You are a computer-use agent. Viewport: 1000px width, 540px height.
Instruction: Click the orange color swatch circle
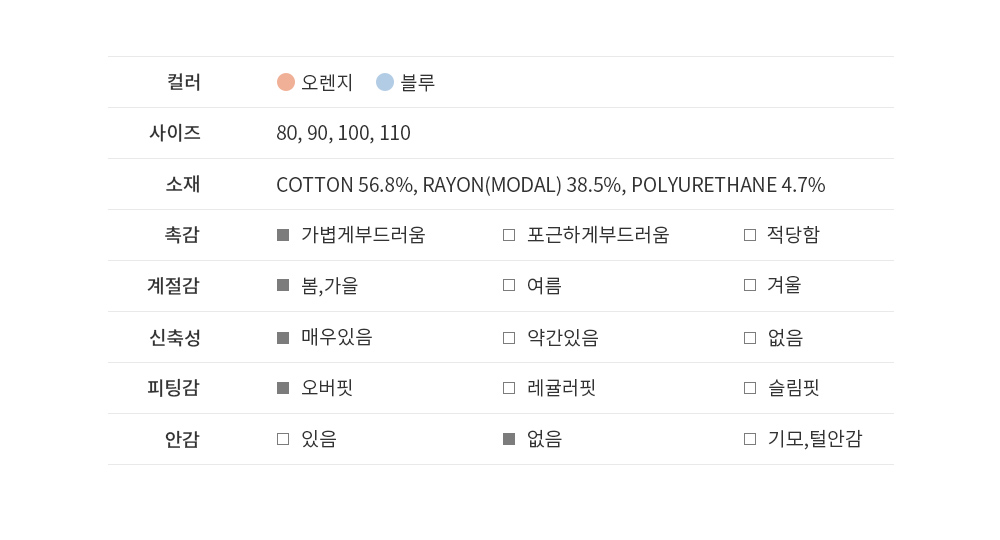click(x=286, y=82)
